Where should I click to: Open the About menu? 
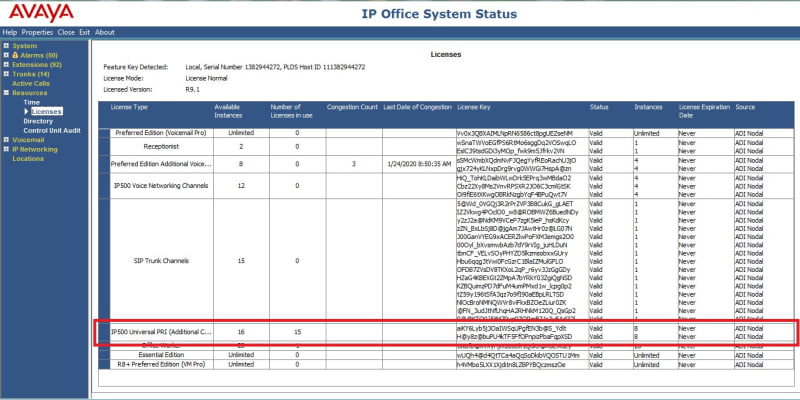[x=105, y=32]
